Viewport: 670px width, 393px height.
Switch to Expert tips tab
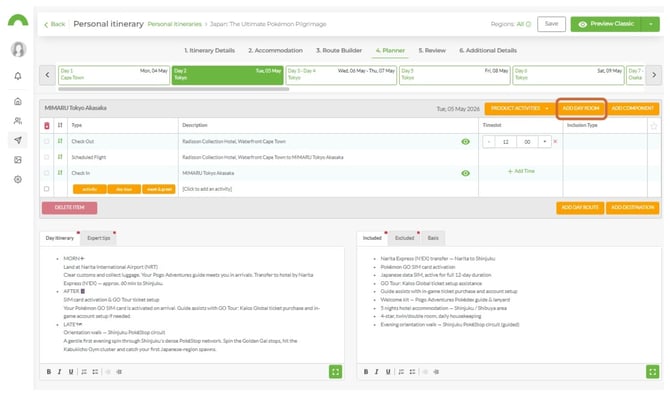pos(99,238)
